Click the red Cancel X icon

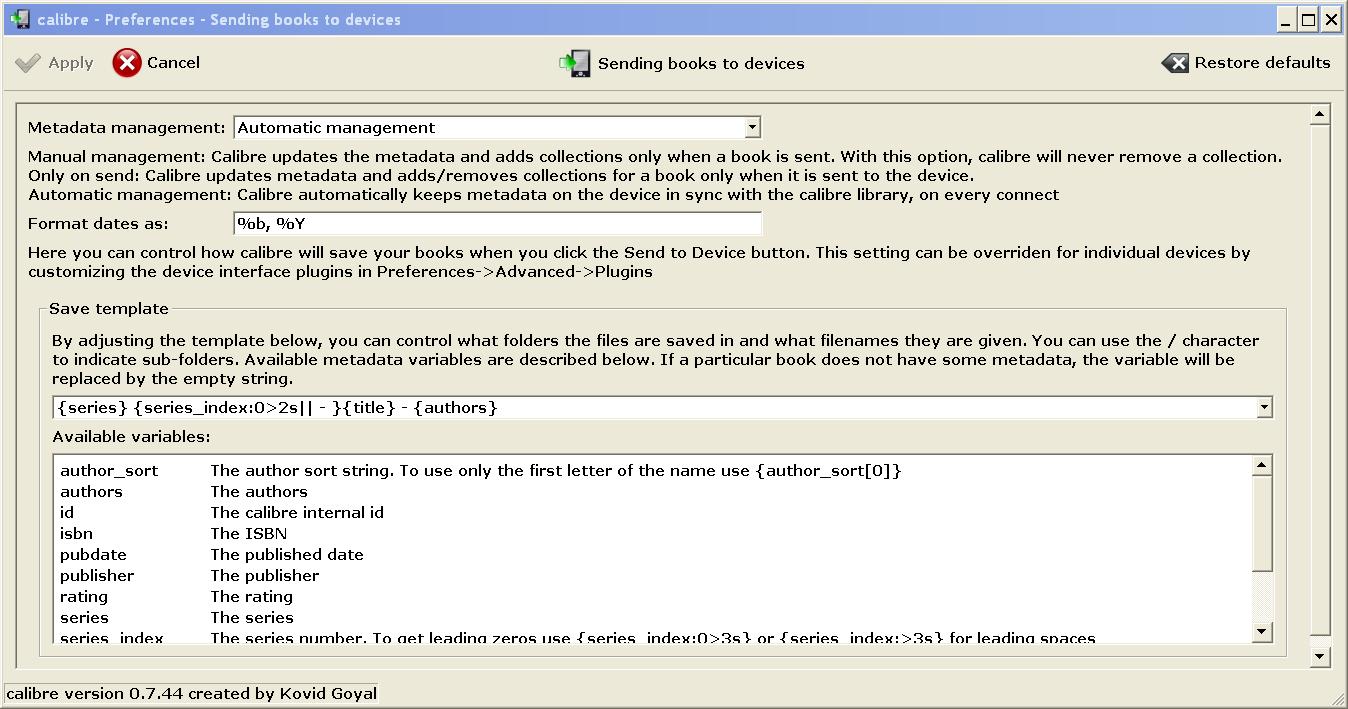[x=127, y=63]
